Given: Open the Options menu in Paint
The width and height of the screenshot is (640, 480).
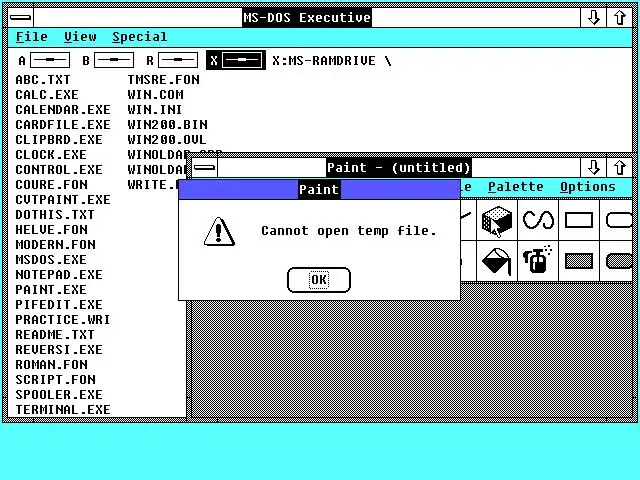Looking at the screenshot, I should [x=587, y=187].
